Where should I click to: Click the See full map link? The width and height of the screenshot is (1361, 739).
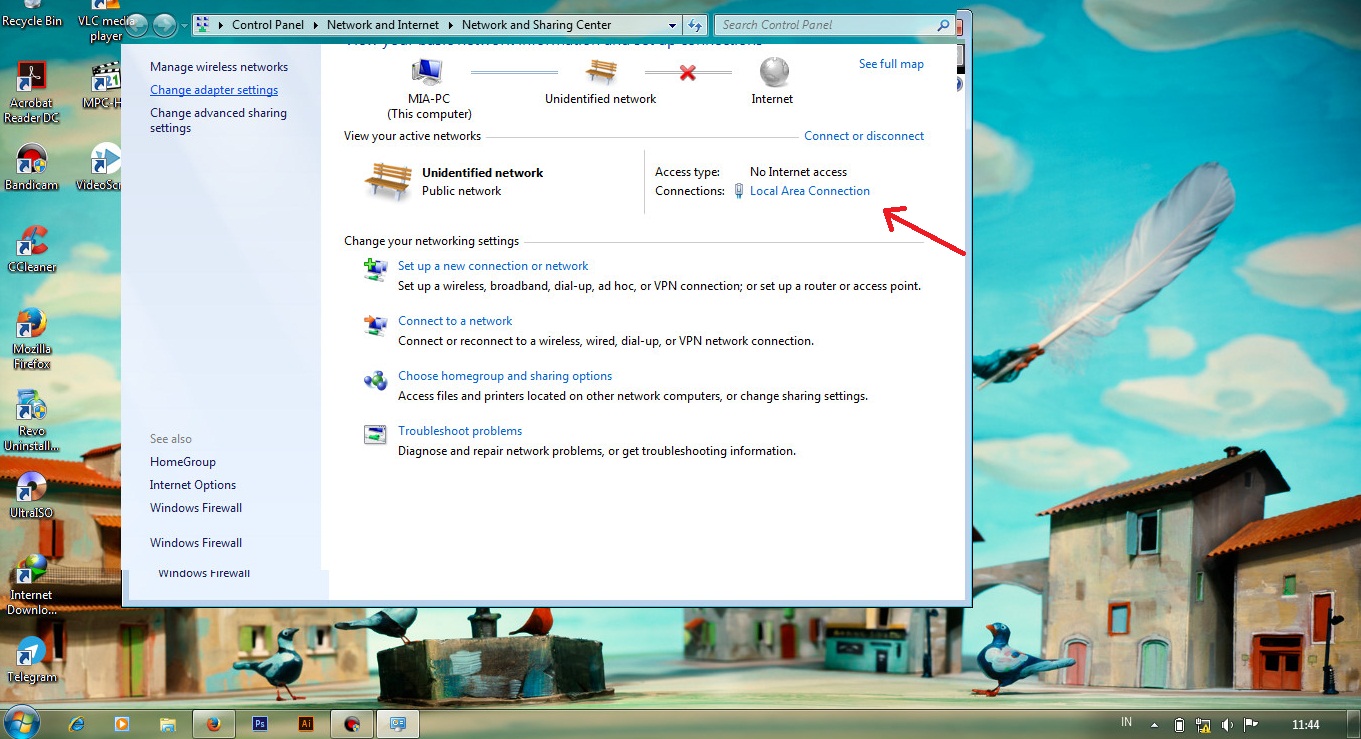tap(891, 64)
